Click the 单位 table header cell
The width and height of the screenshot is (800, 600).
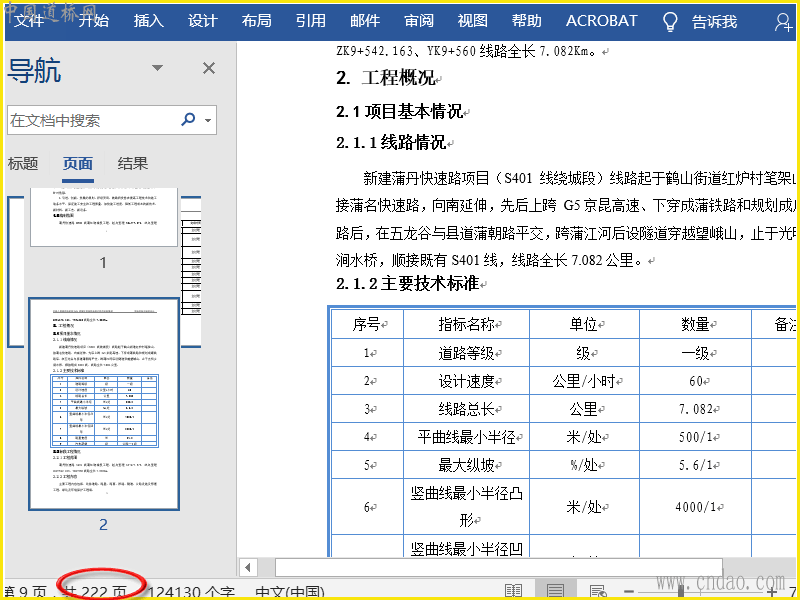[x=584, y=324]
